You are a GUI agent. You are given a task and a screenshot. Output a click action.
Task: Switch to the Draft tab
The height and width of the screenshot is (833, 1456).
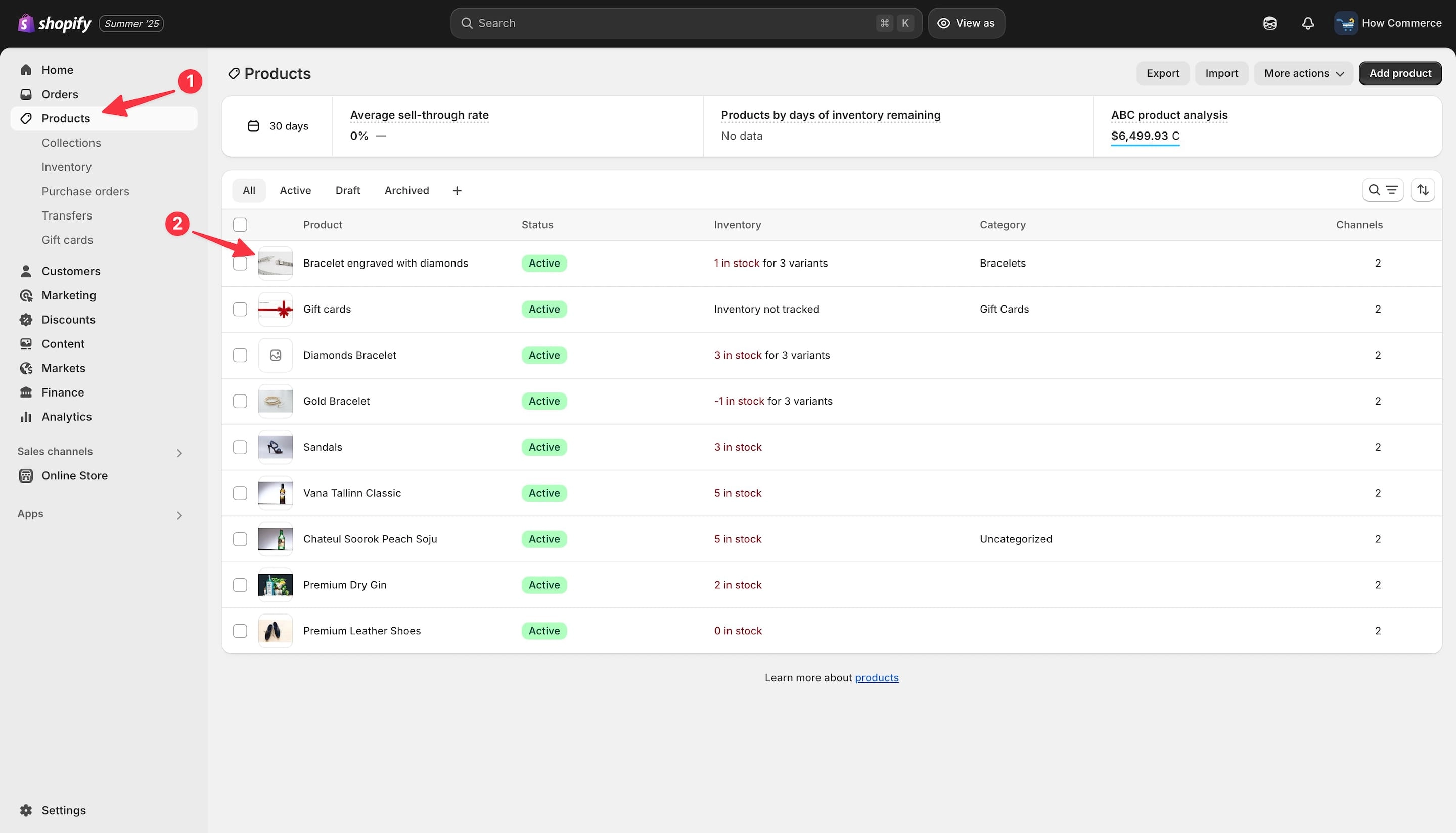[348, 191]
